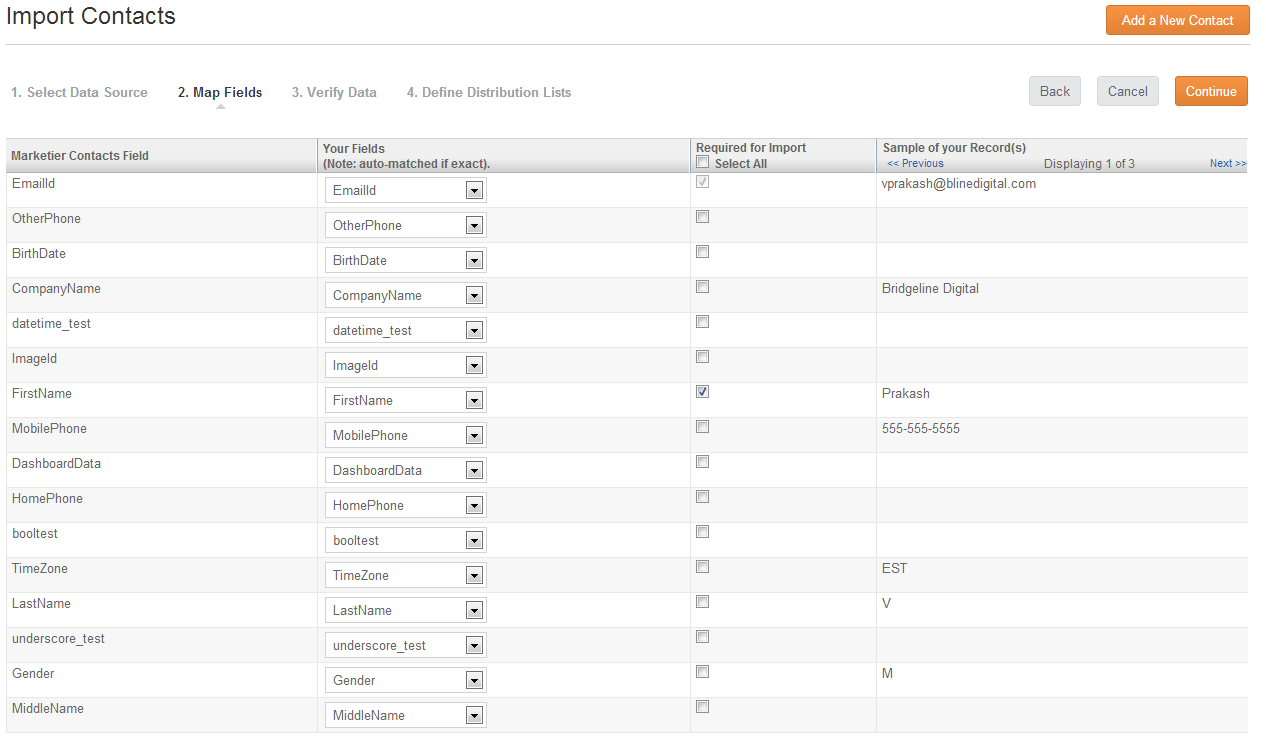Open the FirstName mapping dropdown
This screenshot has width=1266, height=750.
(x=406, y=400)
